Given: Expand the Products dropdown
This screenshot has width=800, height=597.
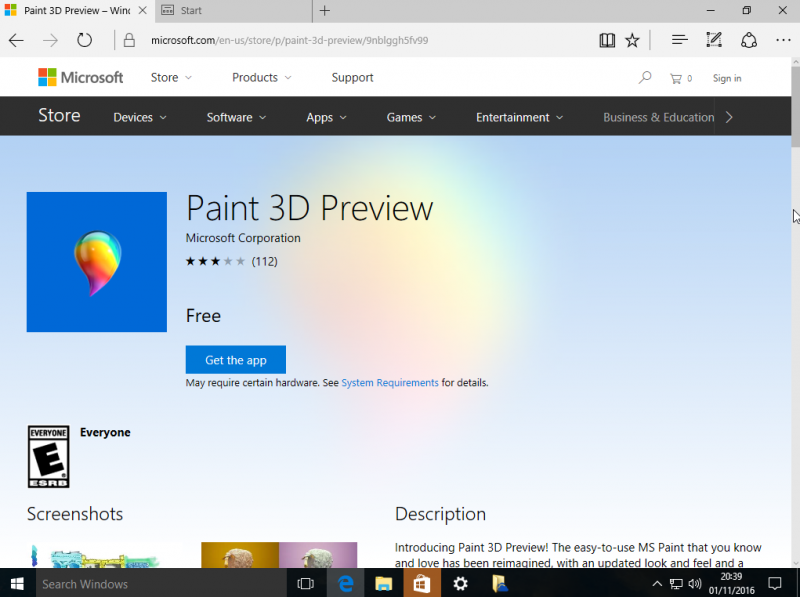Looking at the screenshot, I should click(x=261, y=78).
